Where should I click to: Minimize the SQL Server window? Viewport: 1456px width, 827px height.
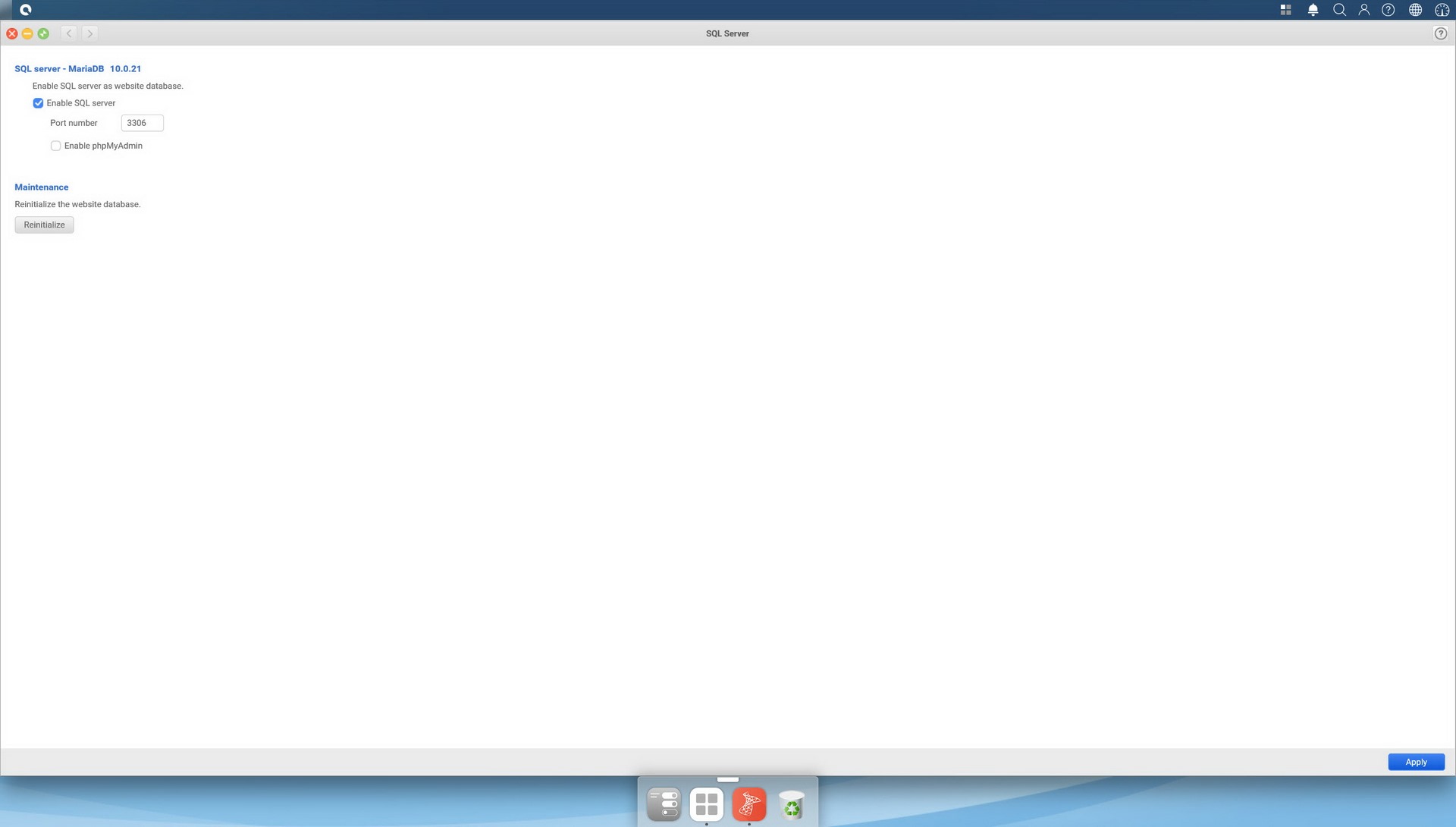coord(27,33)
